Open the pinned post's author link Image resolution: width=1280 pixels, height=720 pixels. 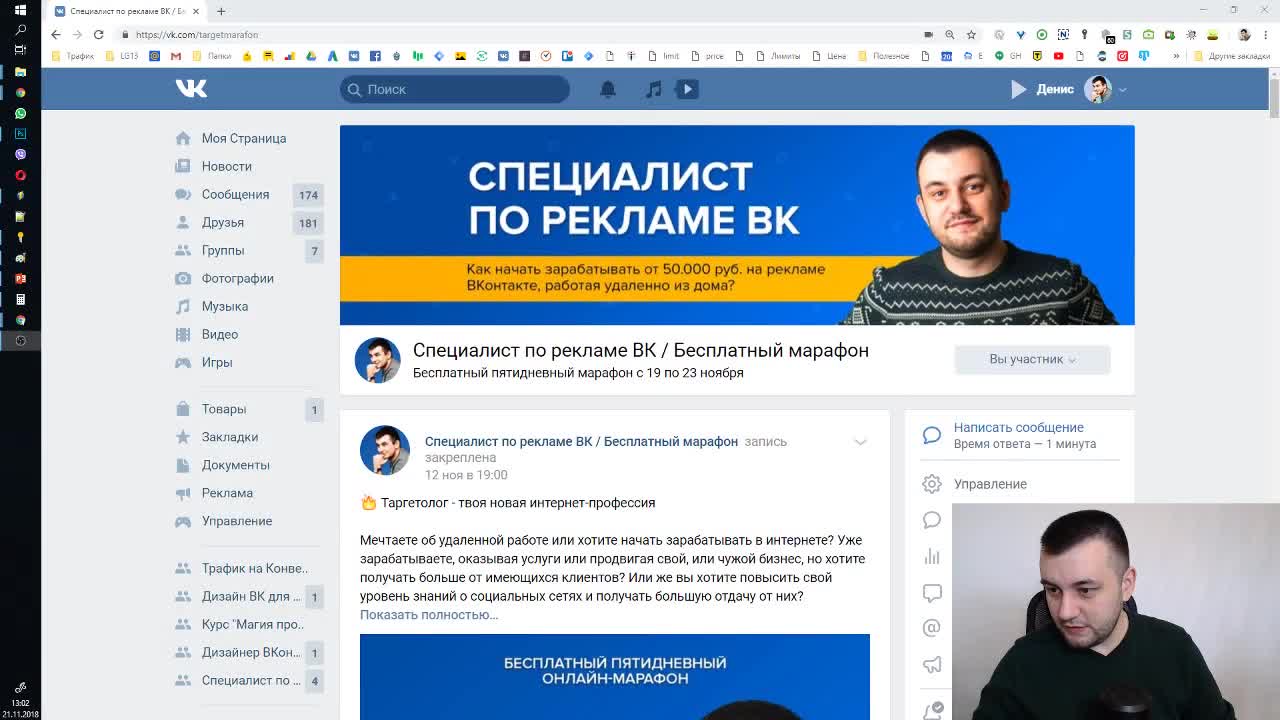(581, 441)
